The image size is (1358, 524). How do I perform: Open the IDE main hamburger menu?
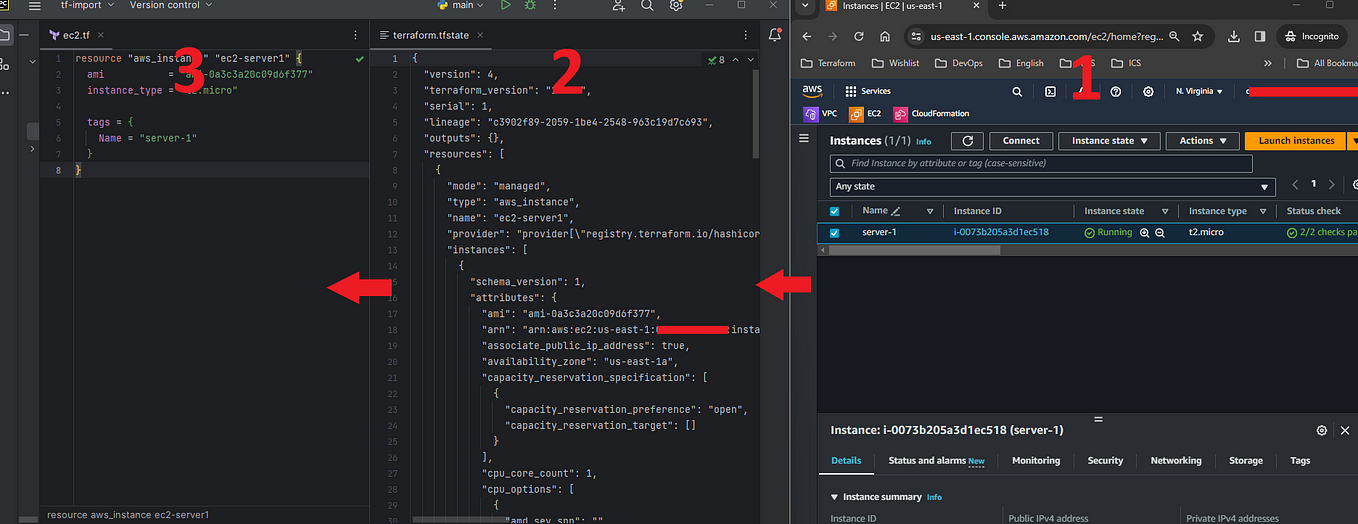click(x=35, y=5)
